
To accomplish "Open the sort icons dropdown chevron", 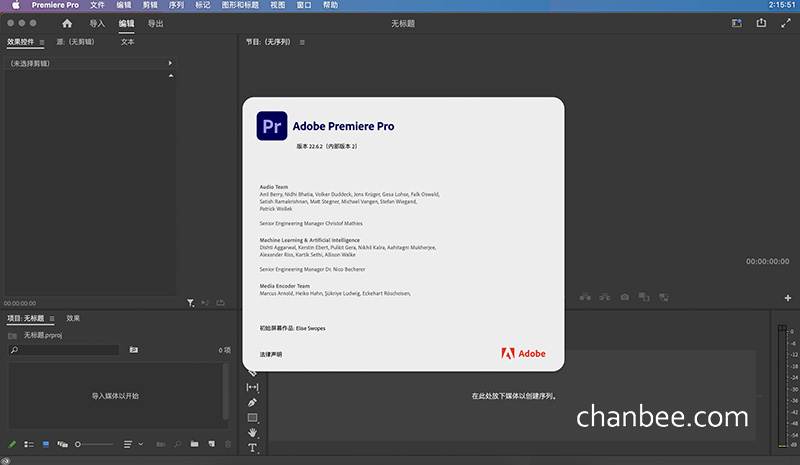I will pyautogui.click(x=141, y=444).
